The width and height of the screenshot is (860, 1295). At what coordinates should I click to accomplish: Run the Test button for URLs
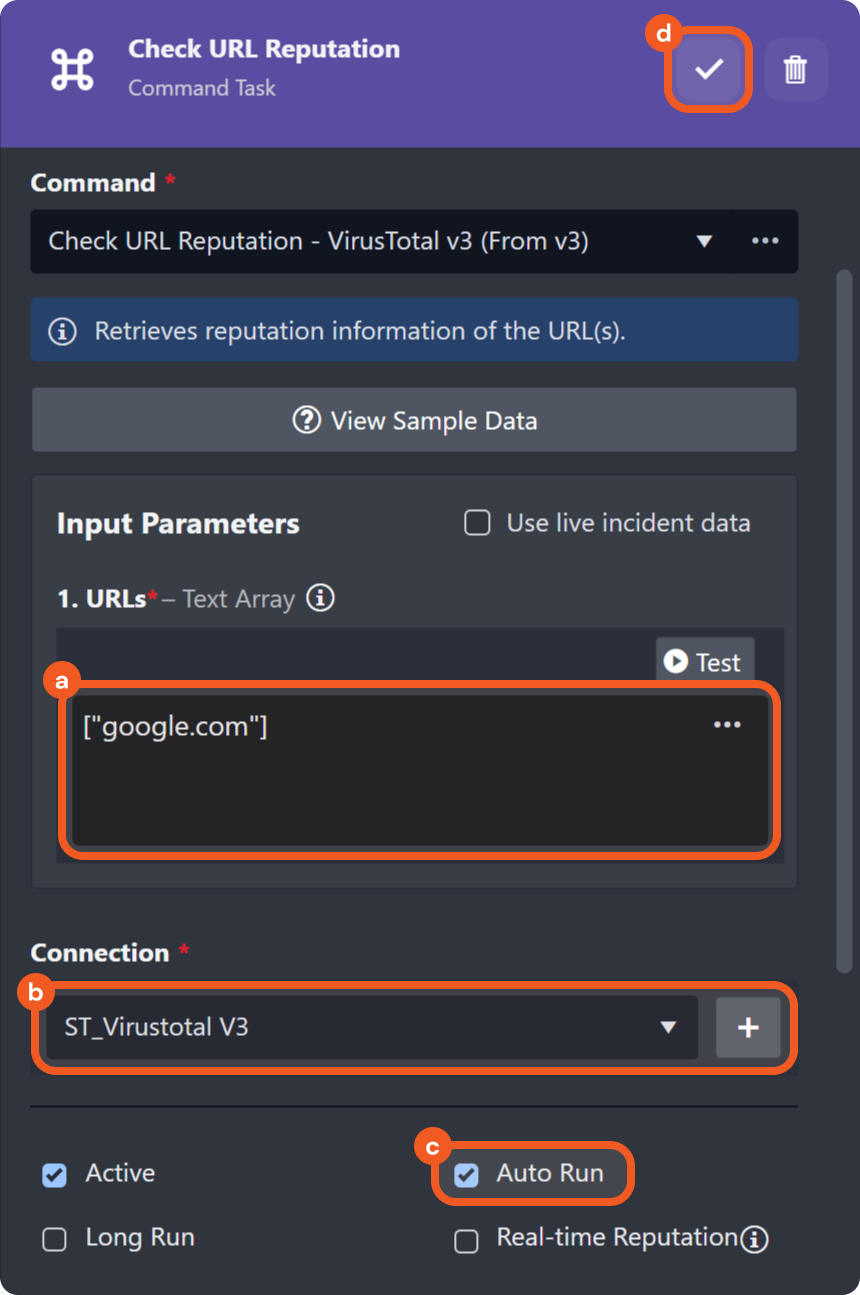[704, 662]
